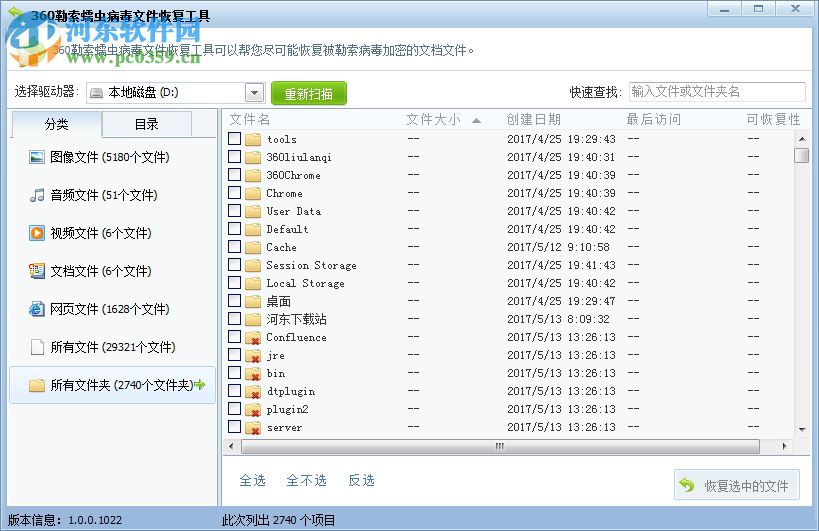
Task: Click the Local Storage folder icon
Action: pyautogui.click(x=253, y=283)
